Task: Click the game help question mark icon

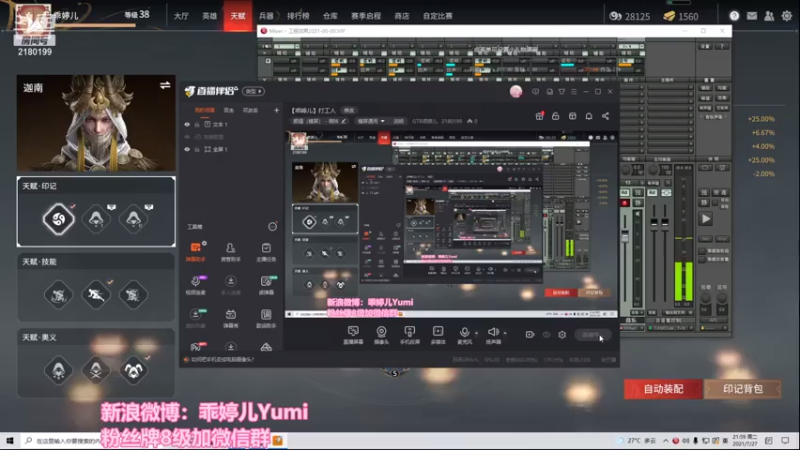Action: [734, 16]
